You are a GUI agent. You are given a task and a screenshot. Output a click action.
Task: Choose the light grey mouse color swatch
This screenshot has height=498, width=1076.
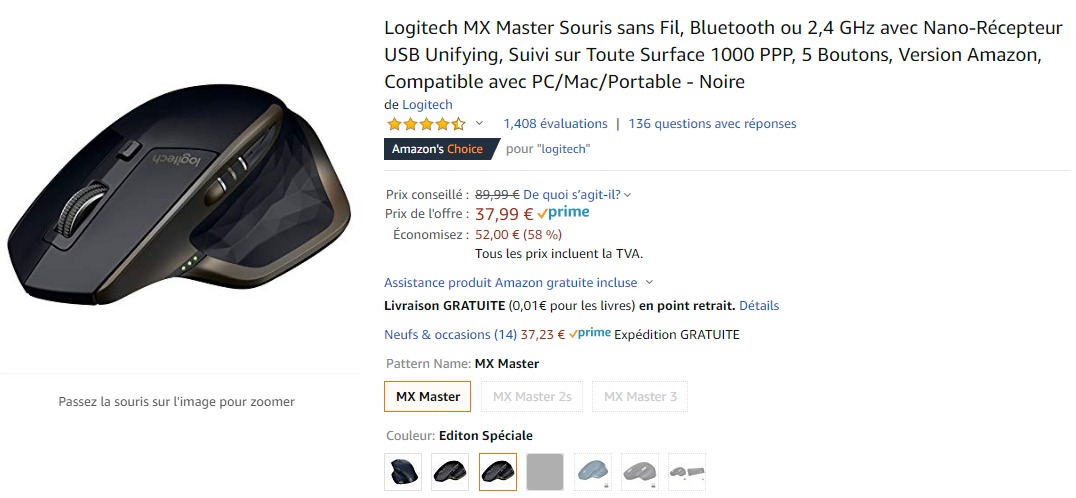click(640, 471)
